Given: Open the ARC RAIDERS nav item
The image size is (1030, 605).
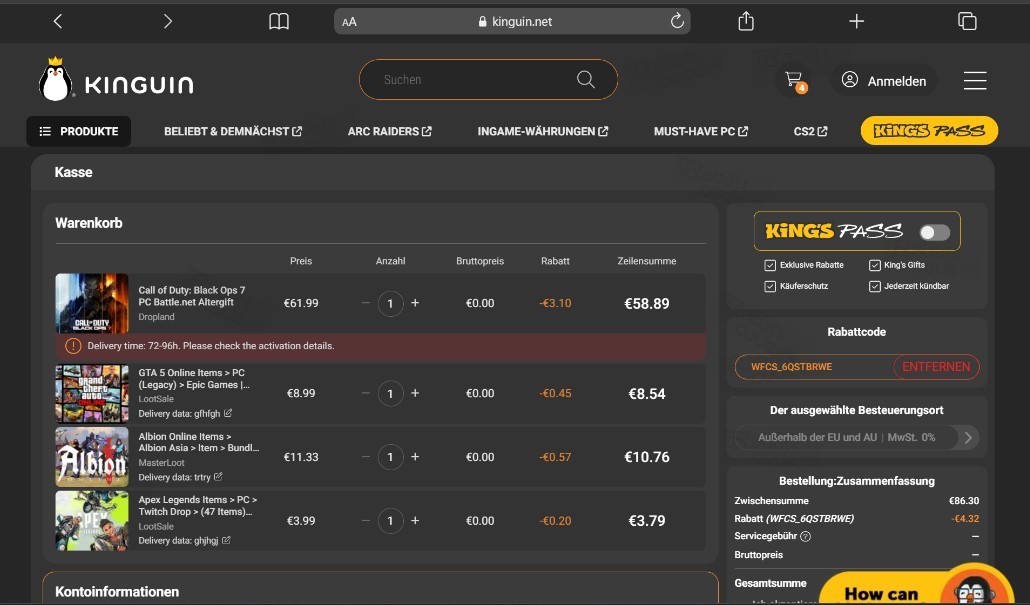Looking at the screenshot, I should pyautogui.click(x=389, y=131).
